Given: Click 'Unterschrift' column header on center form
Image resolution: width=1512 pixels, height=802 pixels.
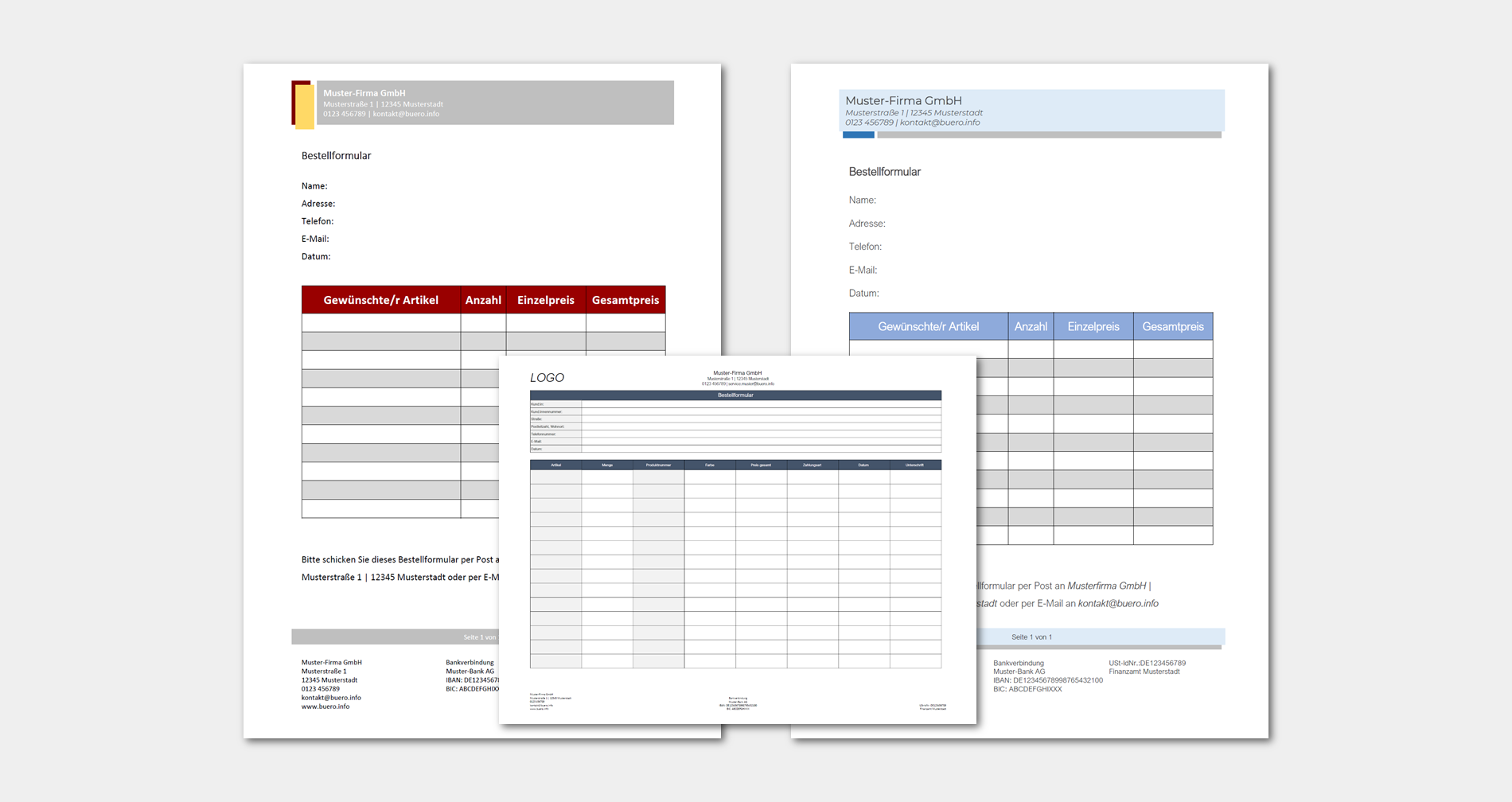Looking at the screenshot, I should point(915,465).
